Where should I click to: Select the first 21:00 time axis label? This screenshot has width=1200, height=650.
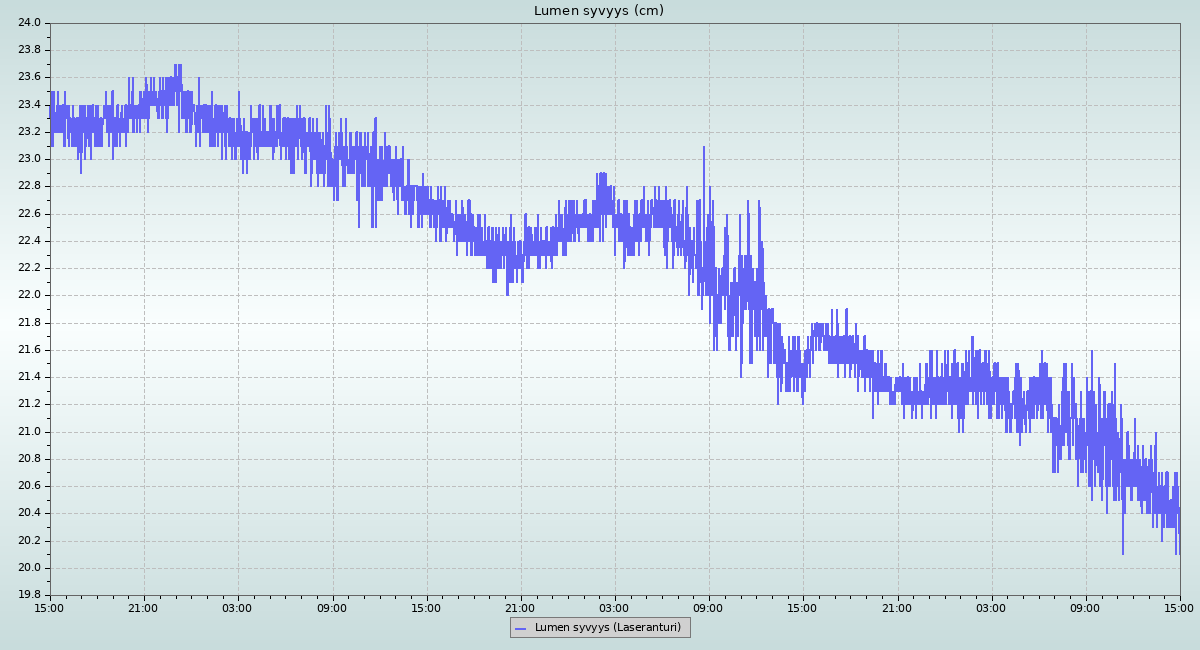tap(144, 608)
